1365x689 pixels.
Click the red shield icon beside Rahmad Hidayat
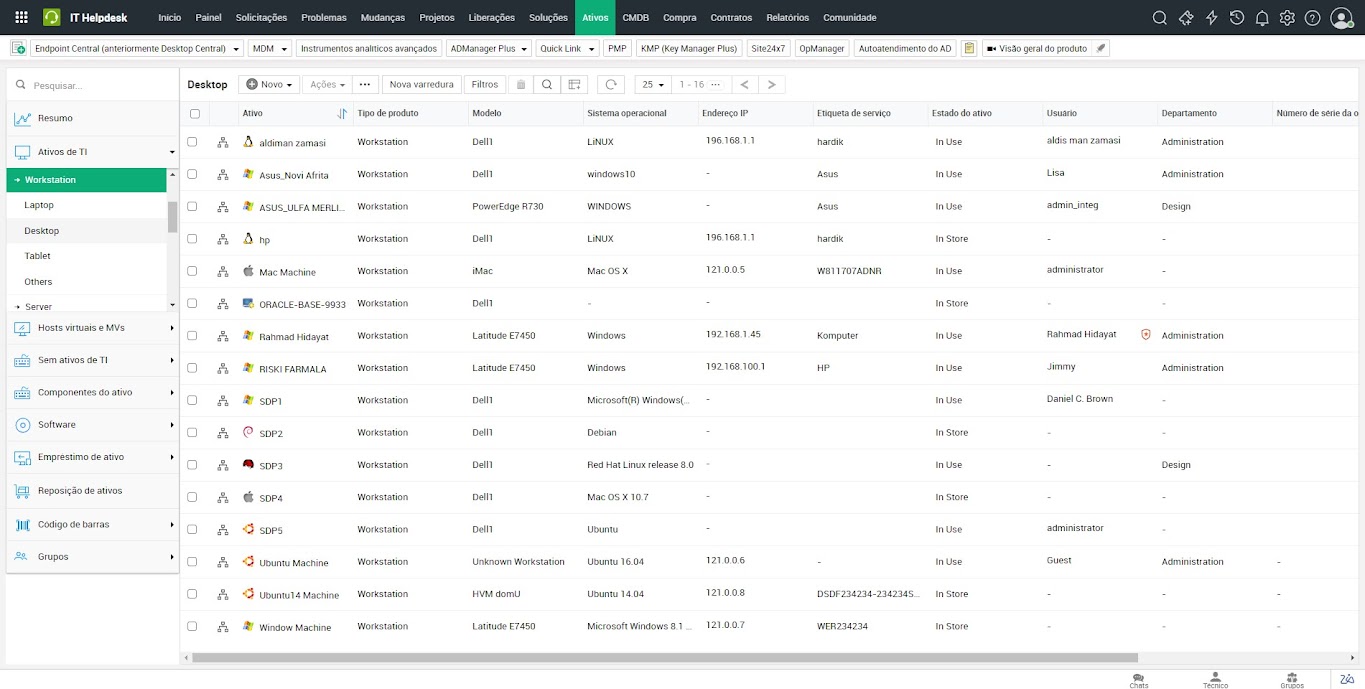[x=1146, y=335]
